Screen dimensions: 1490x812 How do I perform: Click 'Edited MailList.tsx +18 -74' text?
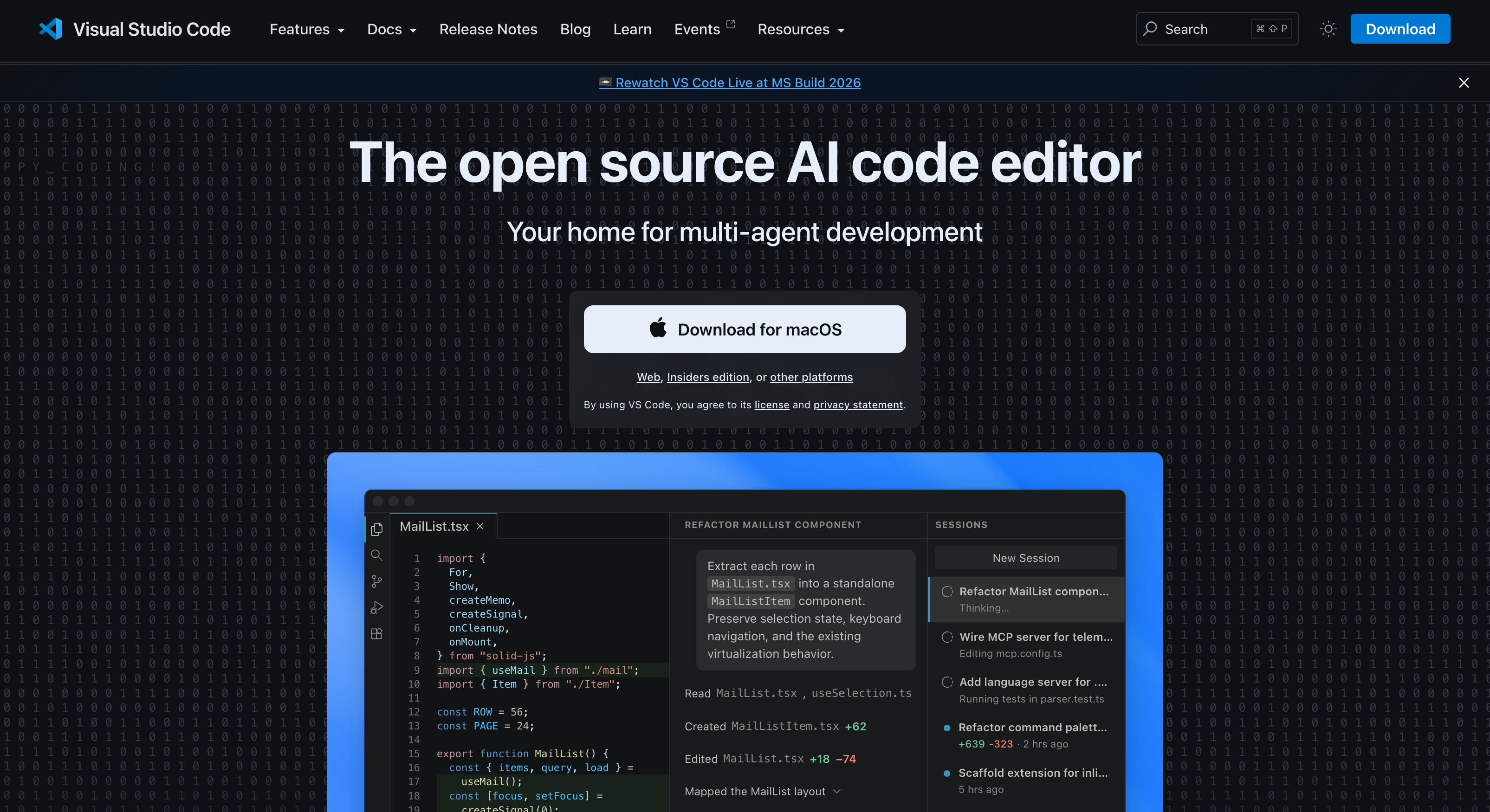tap(770, 759)
